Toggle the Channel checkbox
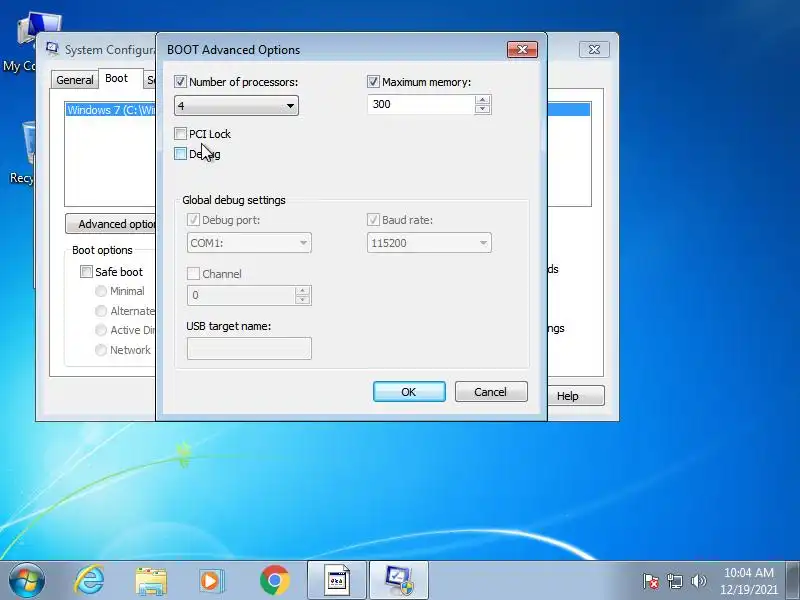 (x=193, y=274)
